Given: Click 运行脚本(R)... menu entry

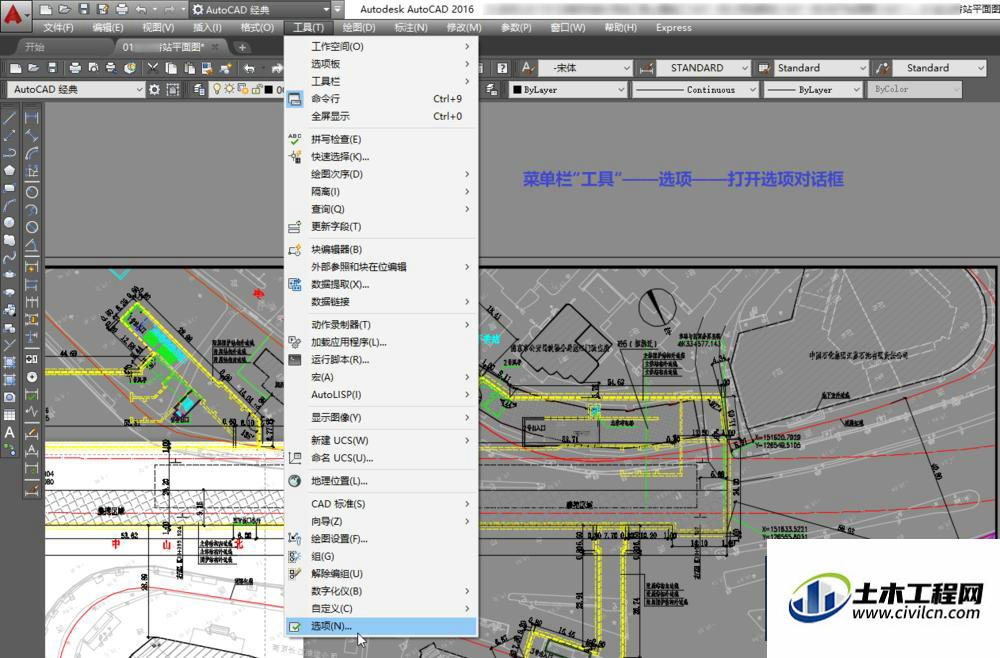Looking at the screenshot, I should coord(381,360).
